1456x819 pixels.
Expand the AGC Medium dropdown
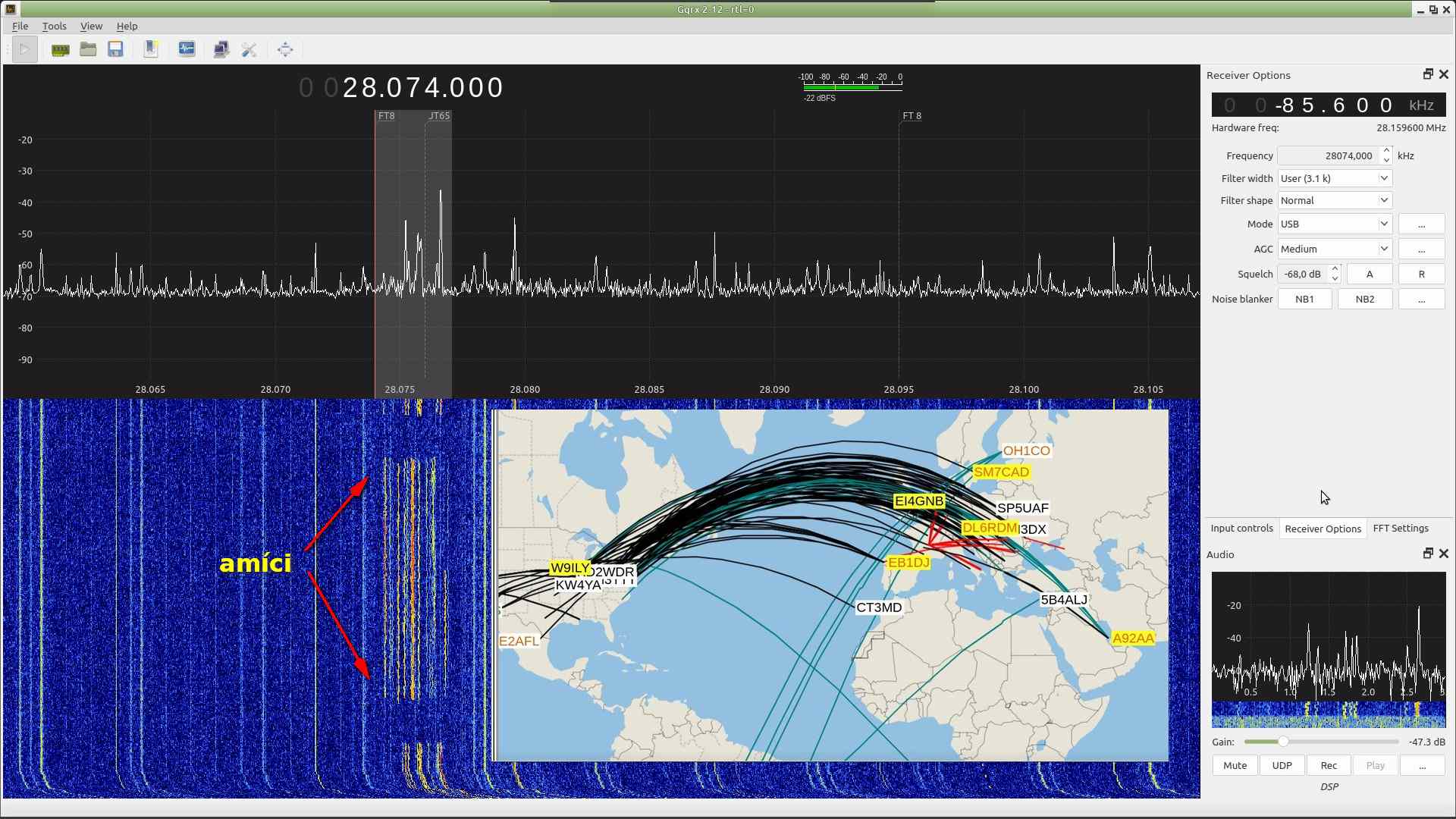[x=1335, y=249]
